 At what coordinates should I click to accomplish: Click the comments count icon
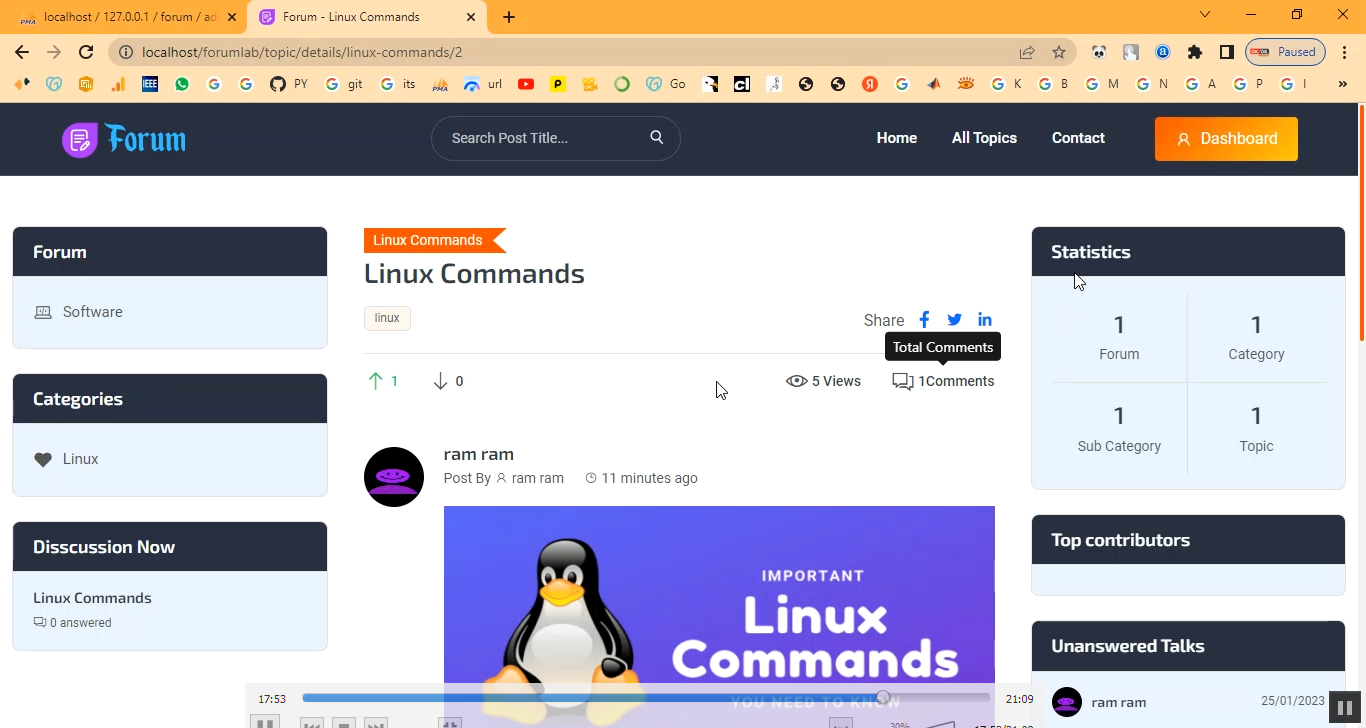(902, 381)
